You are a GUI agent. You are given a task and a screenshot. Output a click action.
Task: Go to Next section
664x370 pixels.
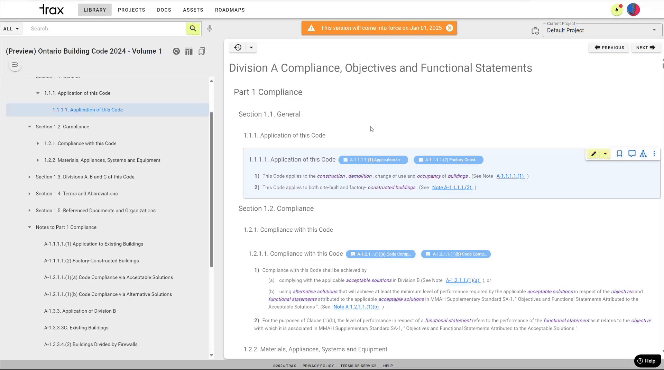click(x=645, y=47)
